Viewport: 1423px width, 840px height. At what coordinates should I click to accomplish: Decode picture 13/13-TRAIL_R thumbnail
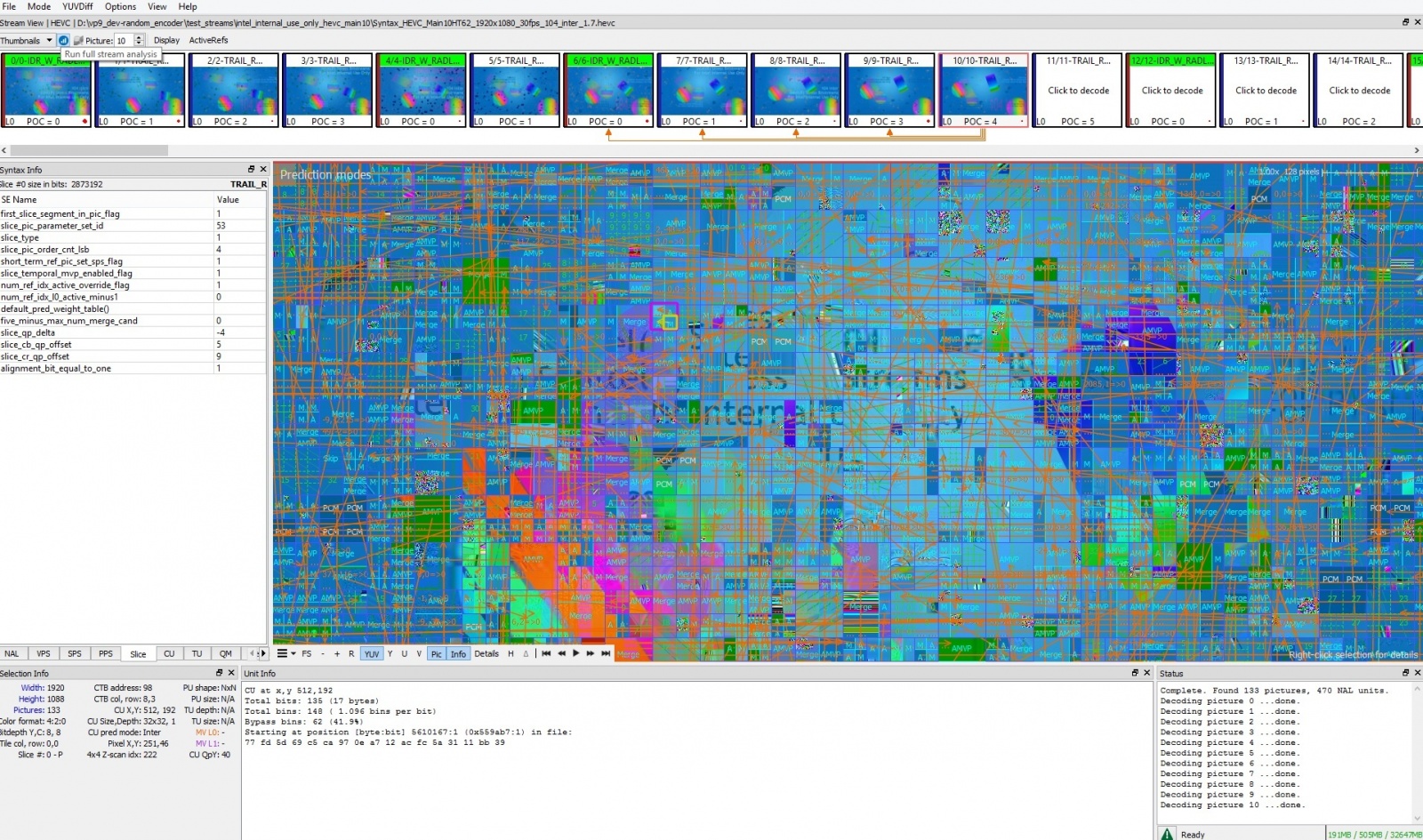pyautogui.click(x=1266, y=90)
